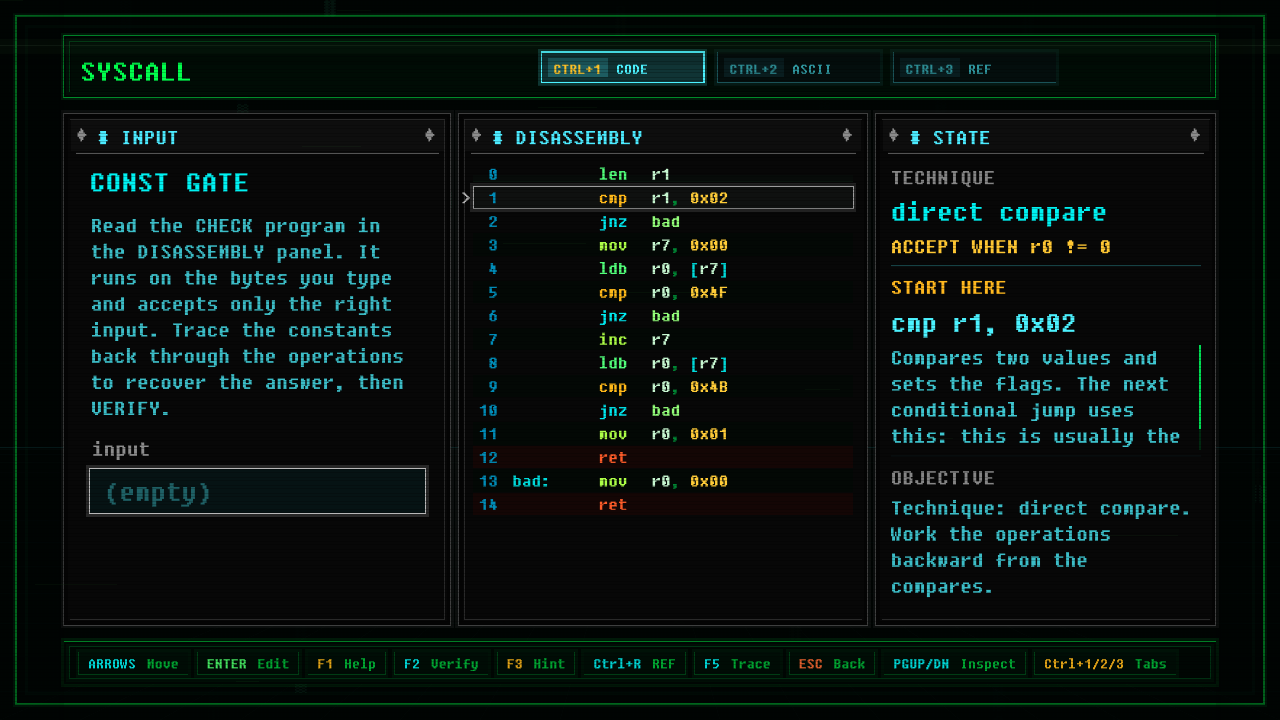Viewport: 1280px width, 720px height.
Task: Select line 6 jnz bad
Action: tap(663, 316)
